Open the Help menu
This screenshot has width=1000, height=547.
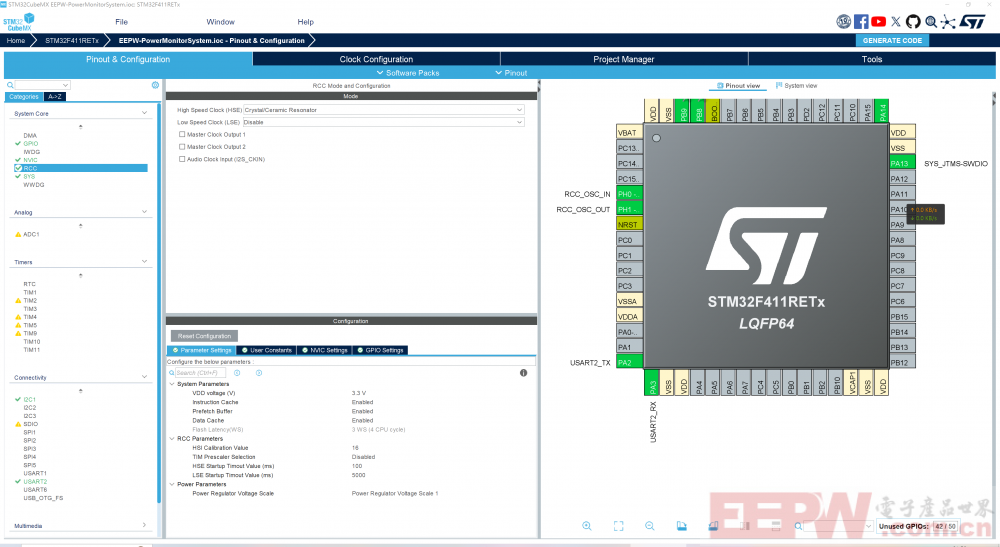coord(305,22)
